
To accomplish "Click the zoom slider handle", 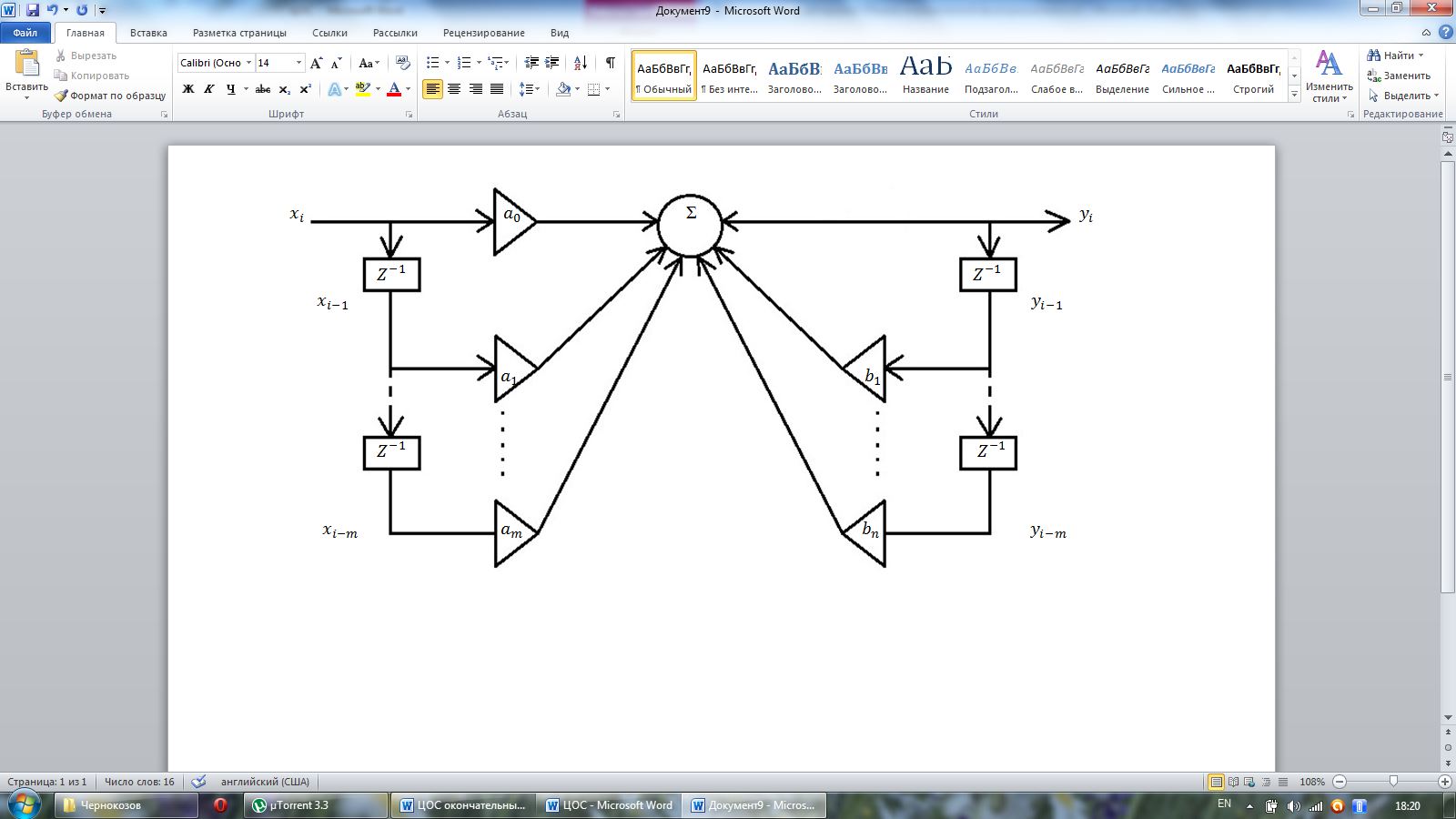I will coord(1393,782).
